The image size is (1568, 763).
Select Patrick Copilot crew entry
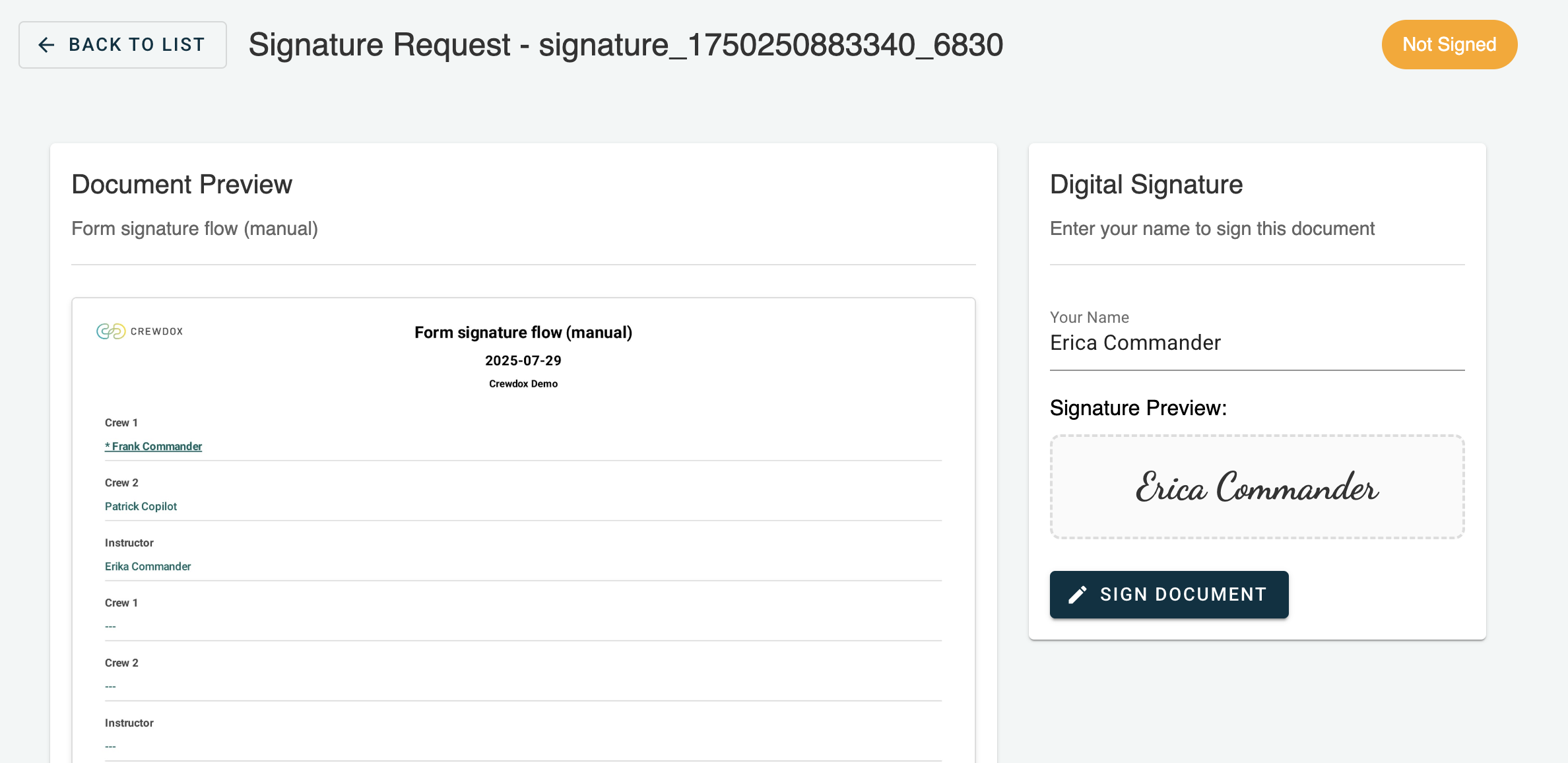(141, 507)
